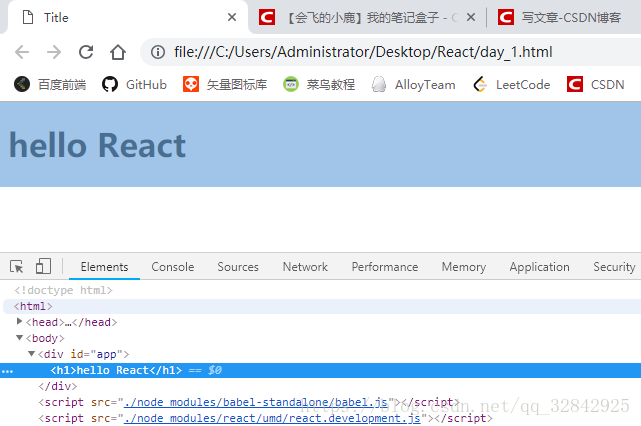Image resolution: width=641 pixels, height=426 pixels.
Task: Open the 百度前端 bookmark
Action: click(x=50, y=85)
